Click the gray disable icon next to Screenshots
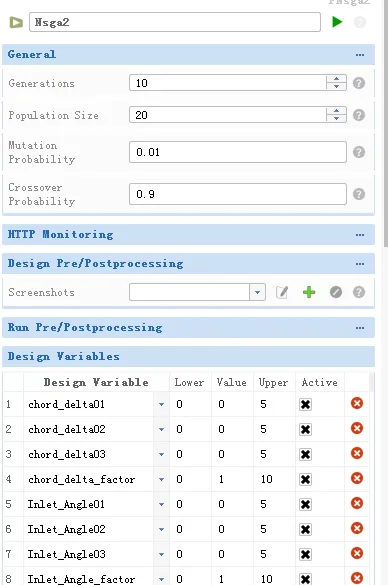Screen dimensions: 388x585 (x=336, y=292)
